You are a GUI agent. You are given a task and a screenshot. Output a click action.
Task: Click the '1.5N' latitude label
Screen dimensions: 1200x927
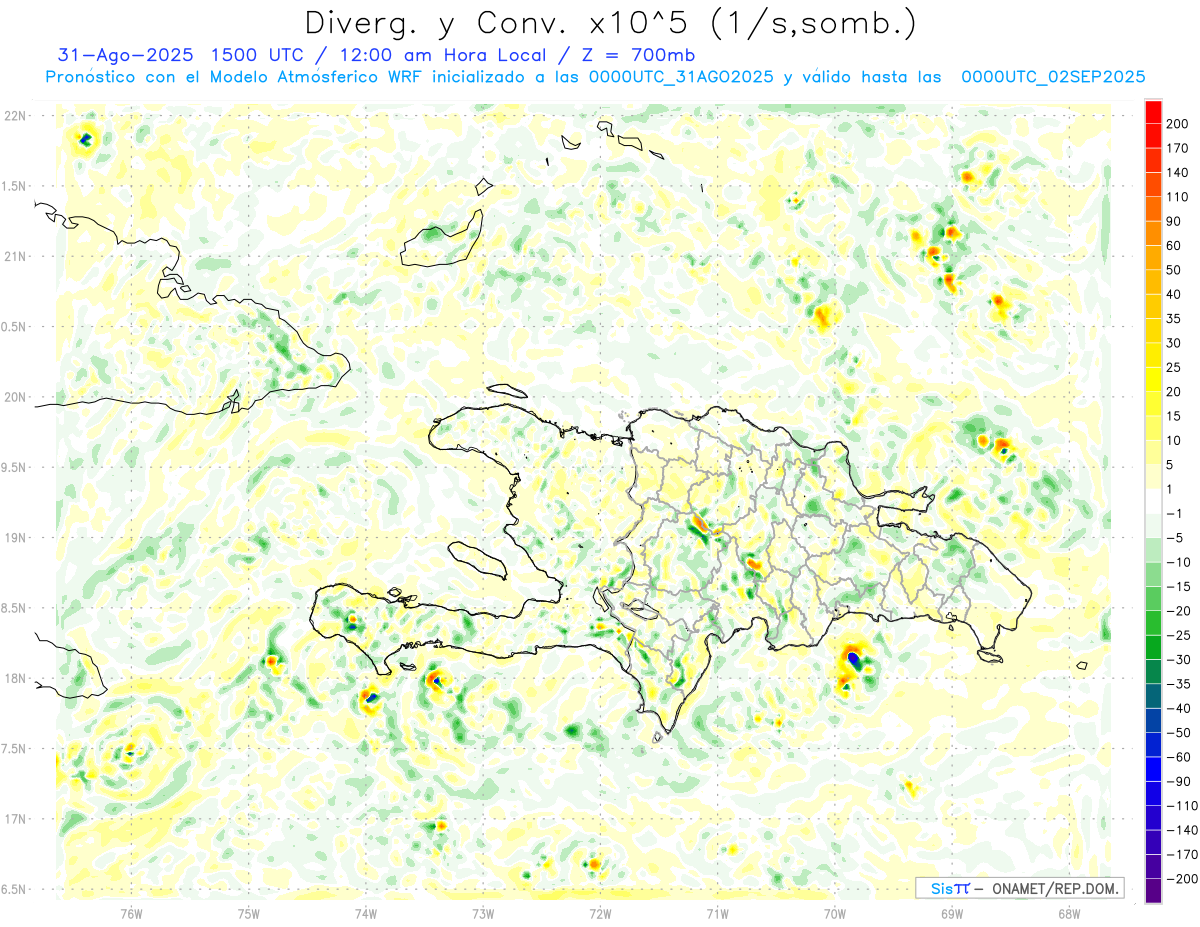click(x=15, y=186)
